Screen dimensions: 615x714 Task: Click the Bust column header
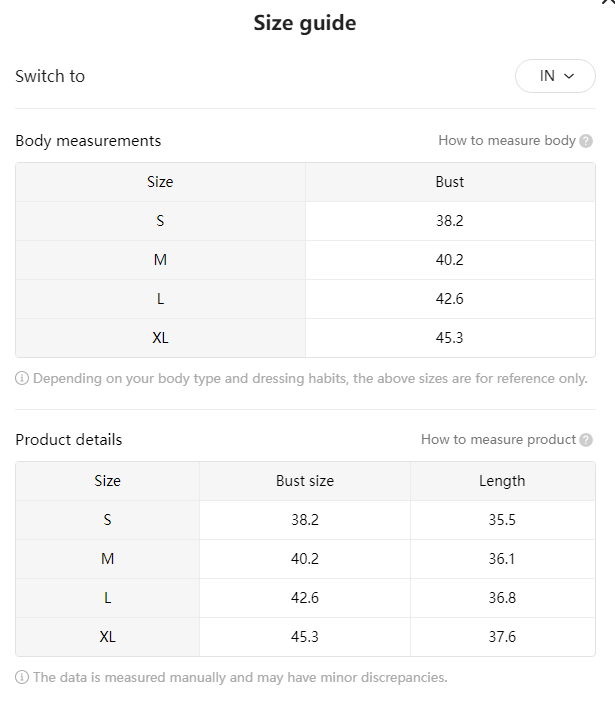pyautogui.click(x=450, y=182)
